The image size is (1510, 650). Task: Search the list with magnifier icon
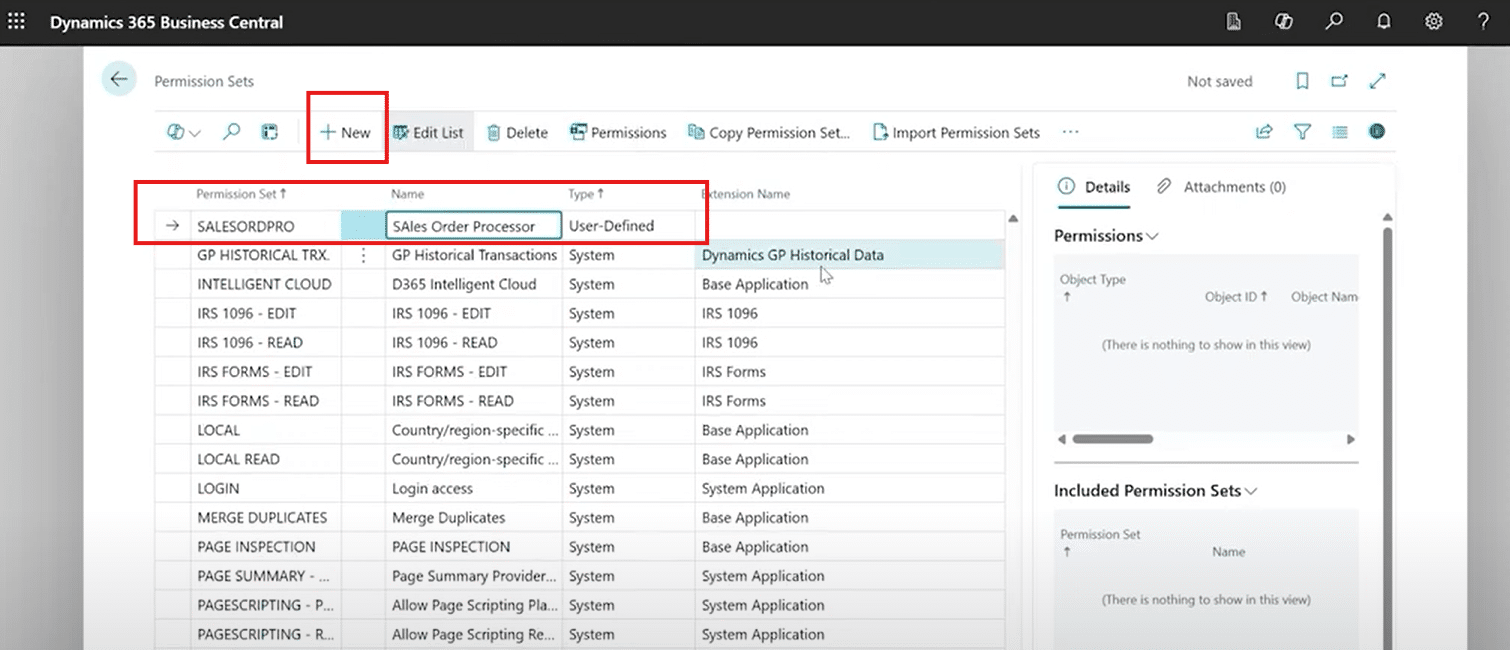tap(231, 132)
